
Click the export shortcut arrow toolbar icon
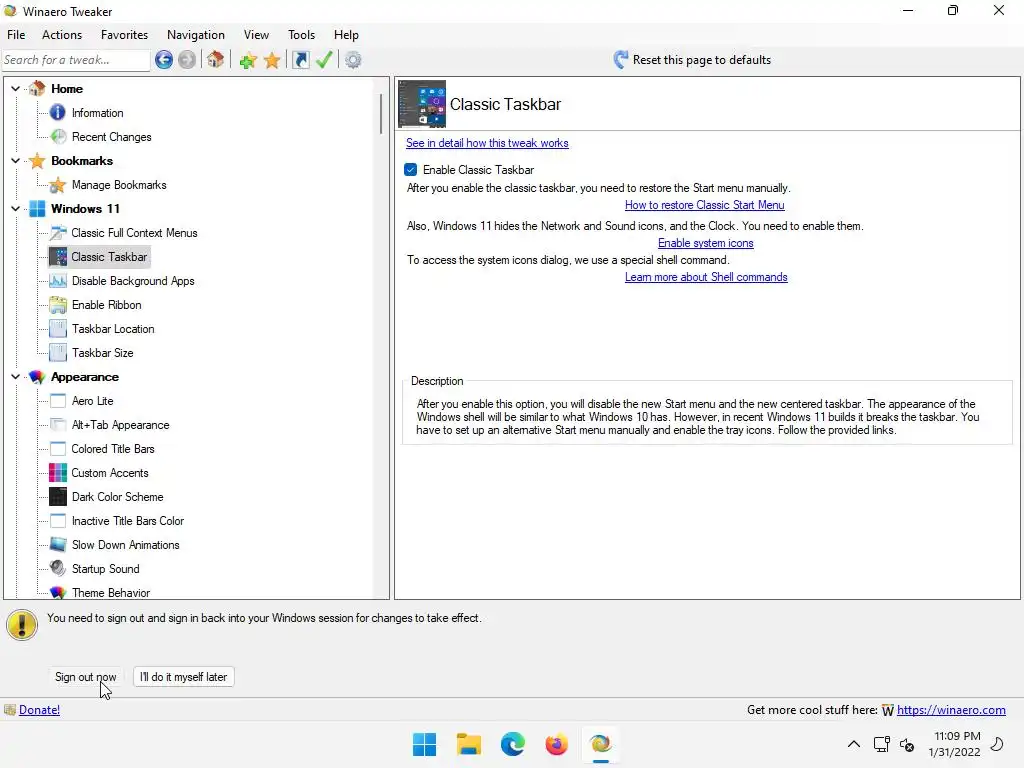(x=300, y=60)
